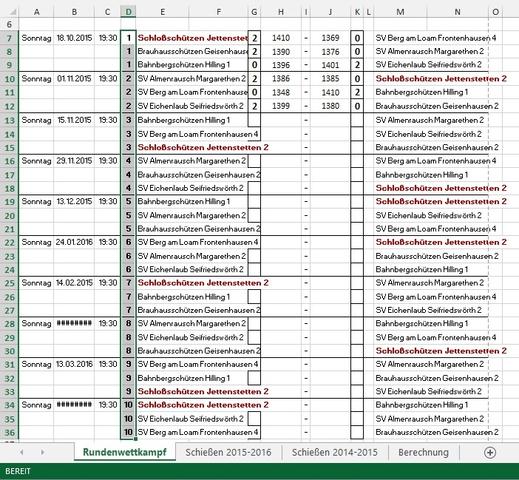Click score cell 1376
The height and width of the screenshot is (480, 519).
(330, 52)
